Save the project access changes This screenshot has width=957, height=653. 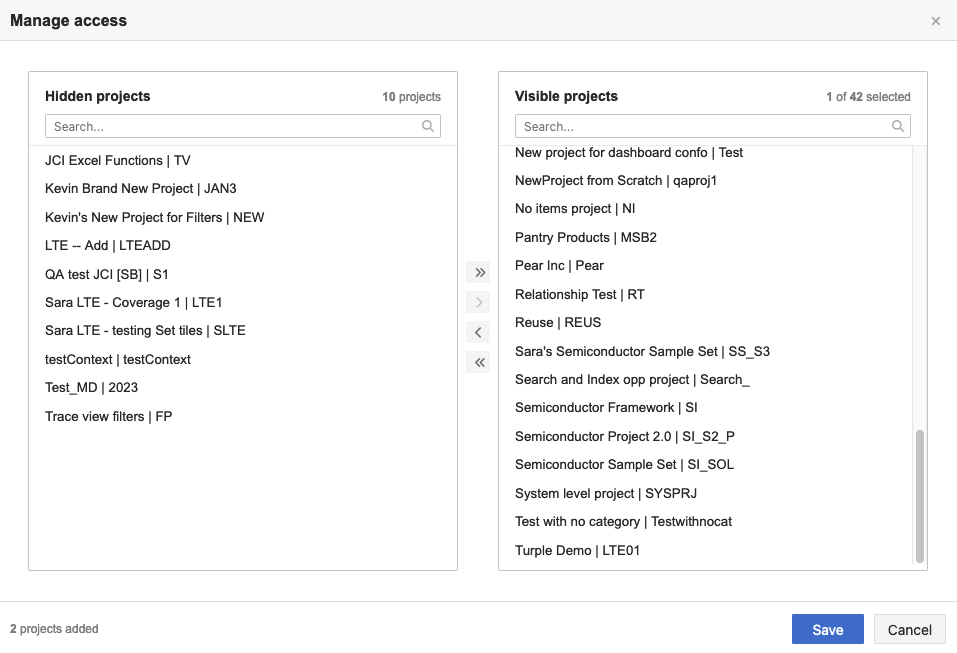click(x=827, y=629)
